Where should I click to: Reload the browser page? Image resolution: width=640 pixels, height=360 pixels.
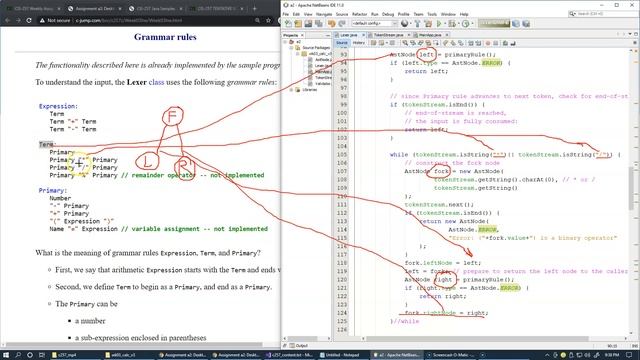pos(29,20)
